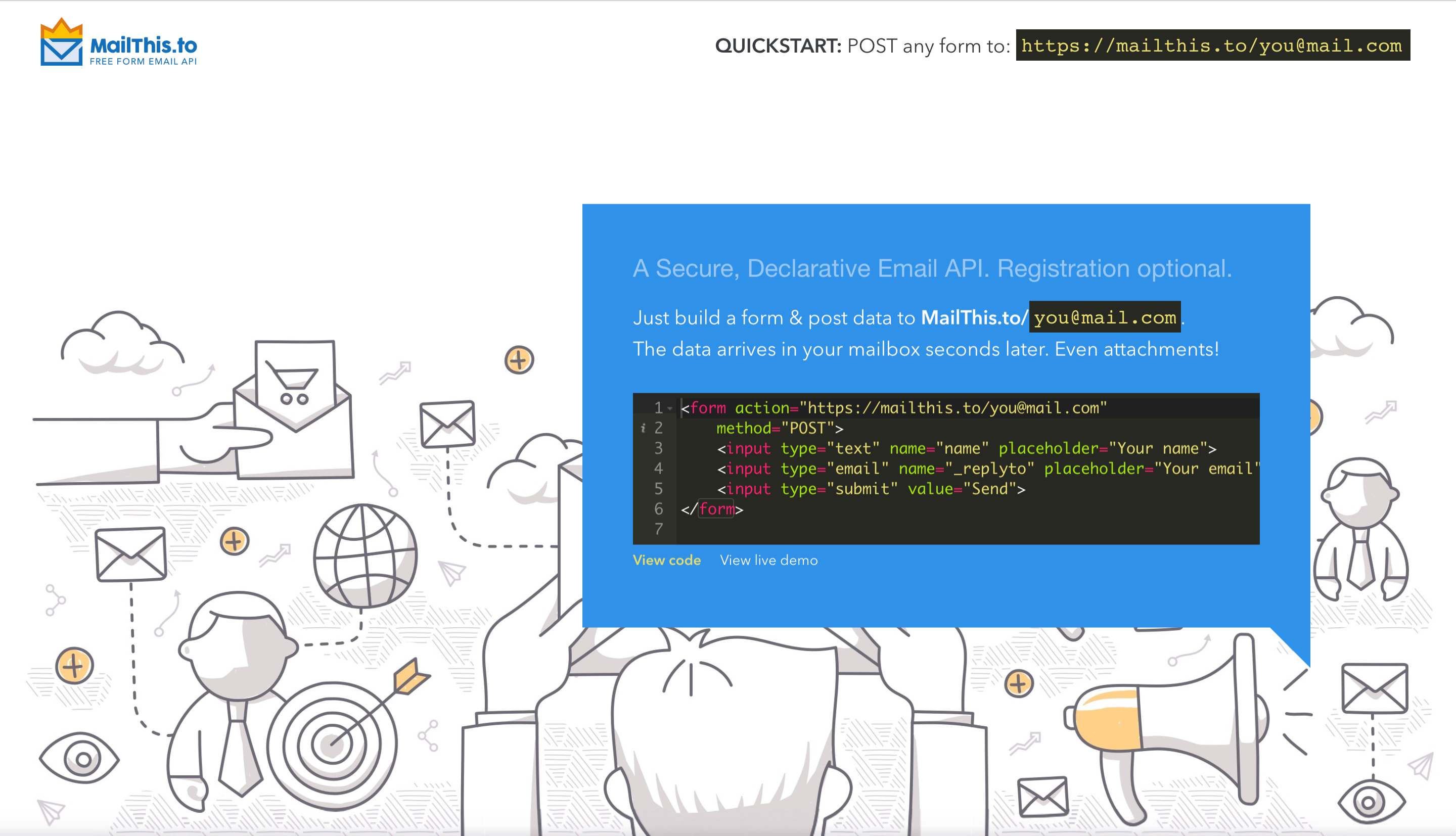Viewport: 1456px width, 836px height.
Task: Switch to the View code tab
Action: coord(666,561)
